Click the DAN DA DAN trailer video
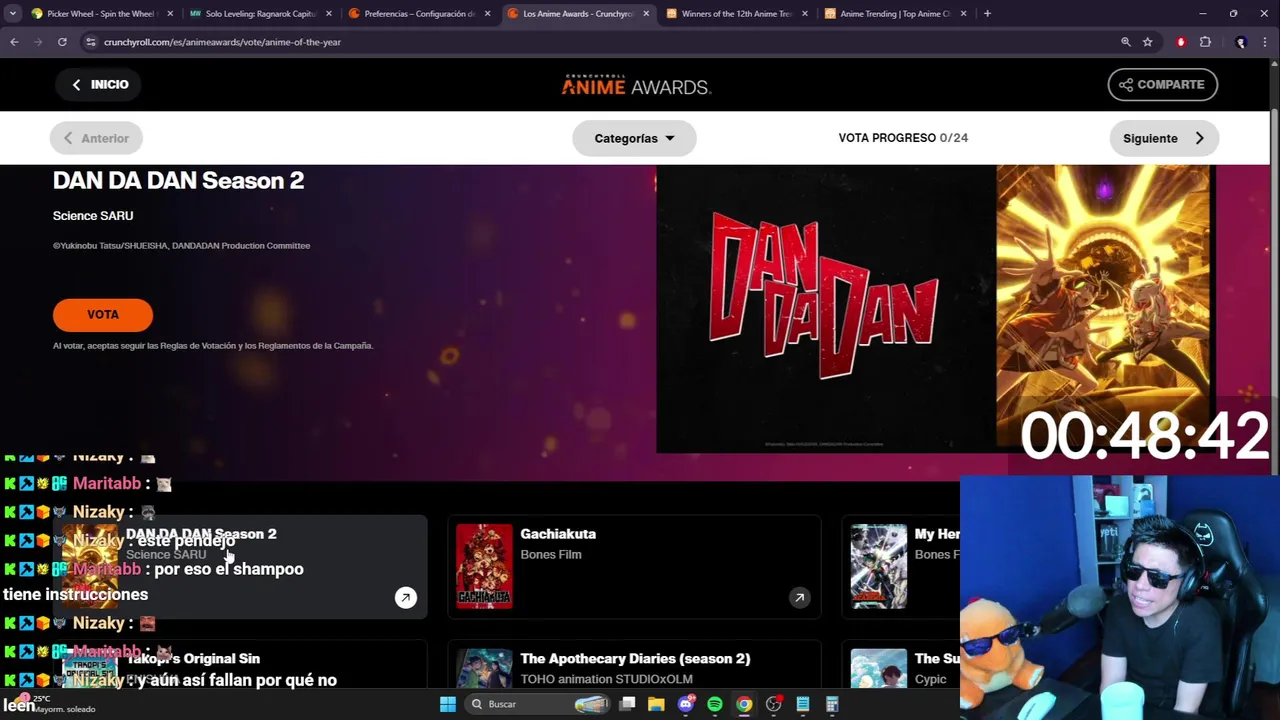Screen dimensions: 1280x720 click(825, 310)
